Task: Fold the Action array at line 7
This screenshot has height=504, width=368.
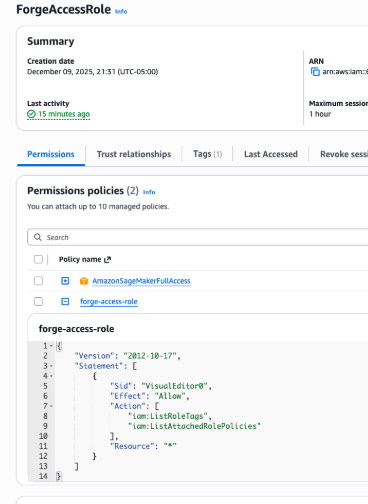Action: click(x=51, y=406)
